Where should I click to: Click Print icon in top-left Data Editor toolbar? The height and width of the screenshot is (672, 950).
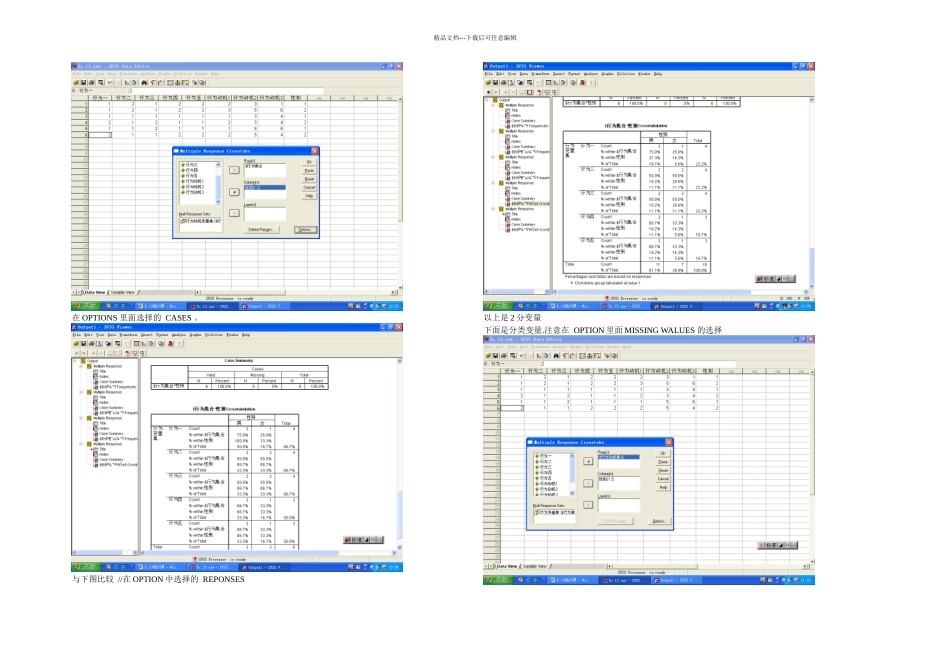coord(91,82)
